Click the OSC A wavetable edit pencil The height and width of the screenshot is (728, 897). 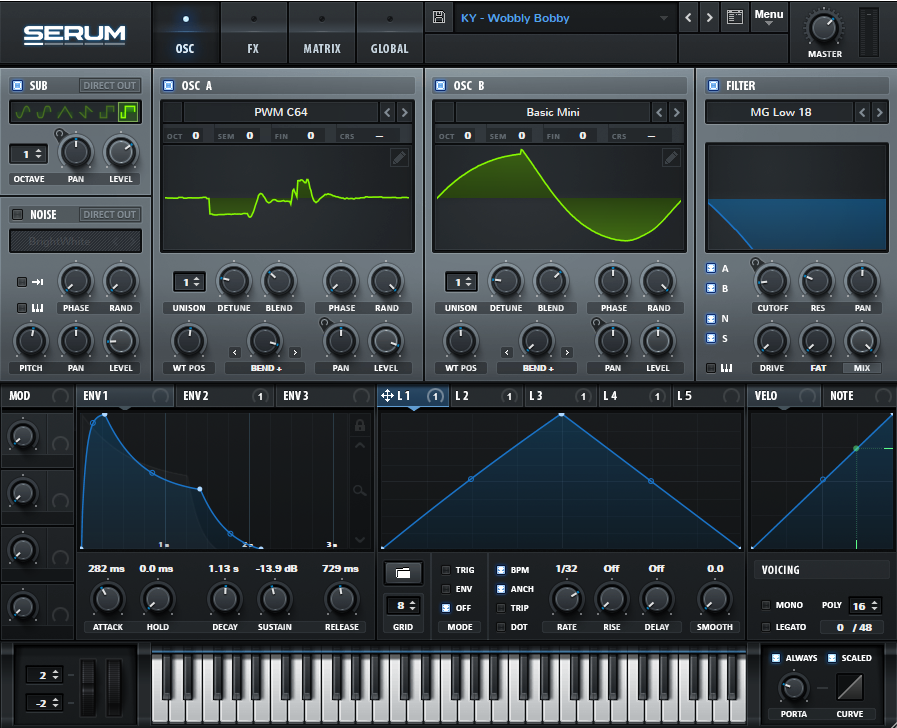[x=399, y=157]
